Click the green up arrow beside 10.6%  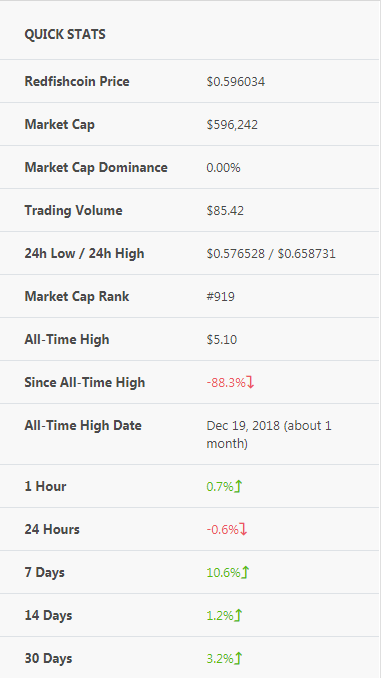tap(245, 572)
